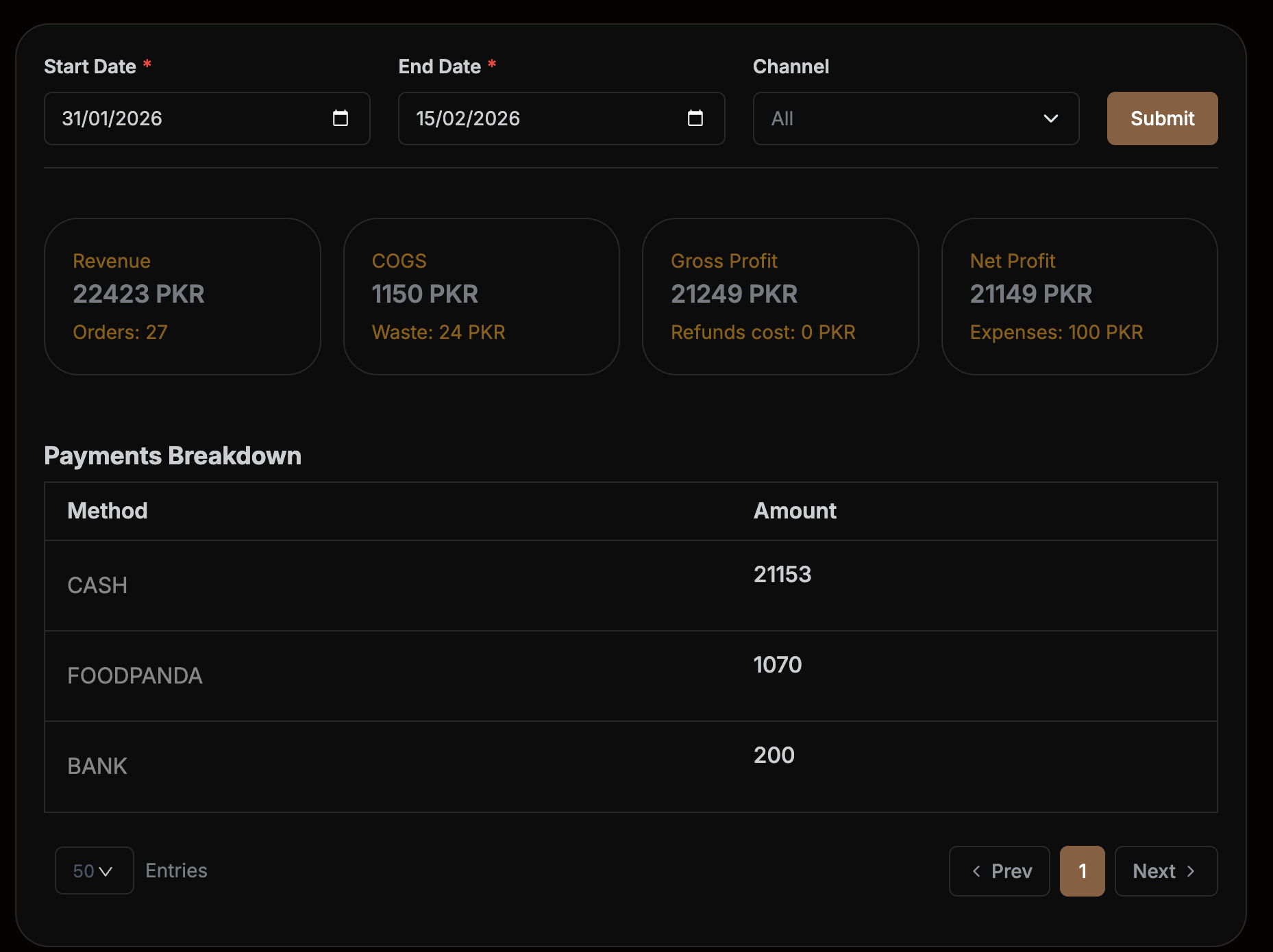The image size is (1273, 952).
Task: Select the CASH payment row
Action: pos(630,586)
